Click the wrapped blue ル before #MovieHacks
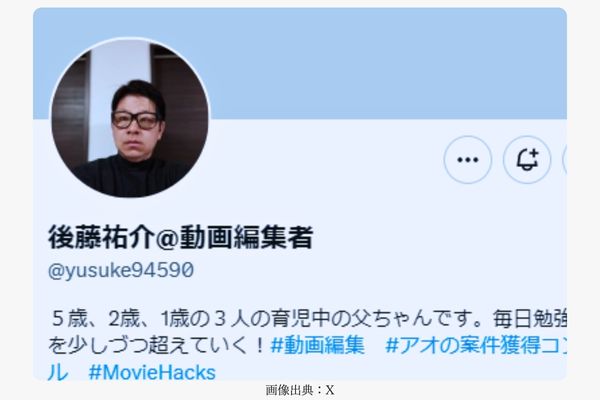Viewport: 600px width, 400px height. point(58,372)
